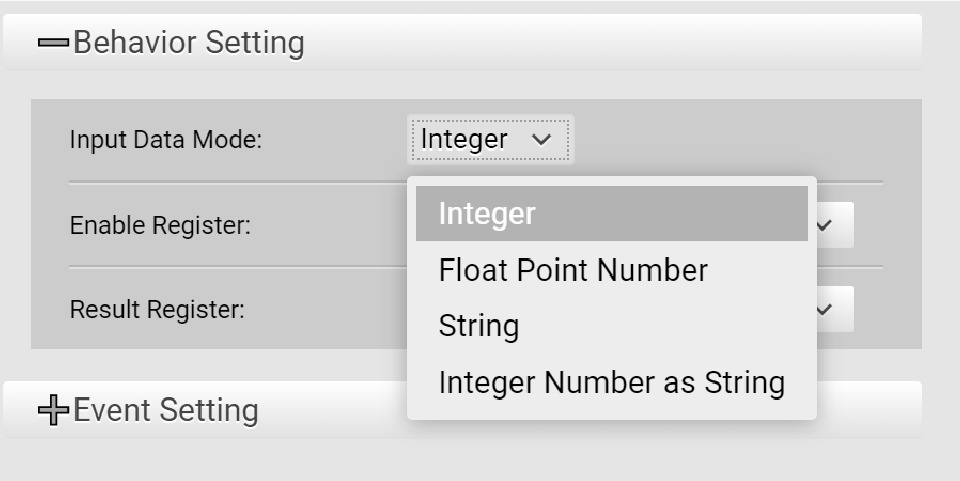Click the Result Register dropdown arrow

coord(824,310)
